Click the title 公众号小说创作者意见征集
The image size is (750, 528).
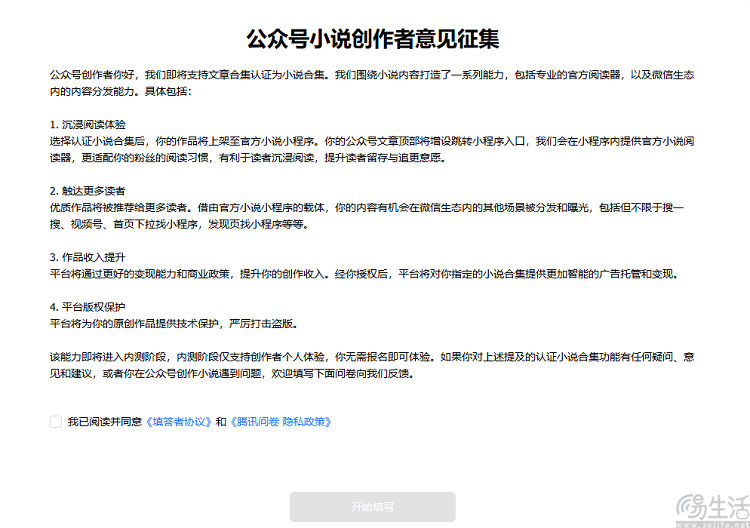(x=373, y=39)
